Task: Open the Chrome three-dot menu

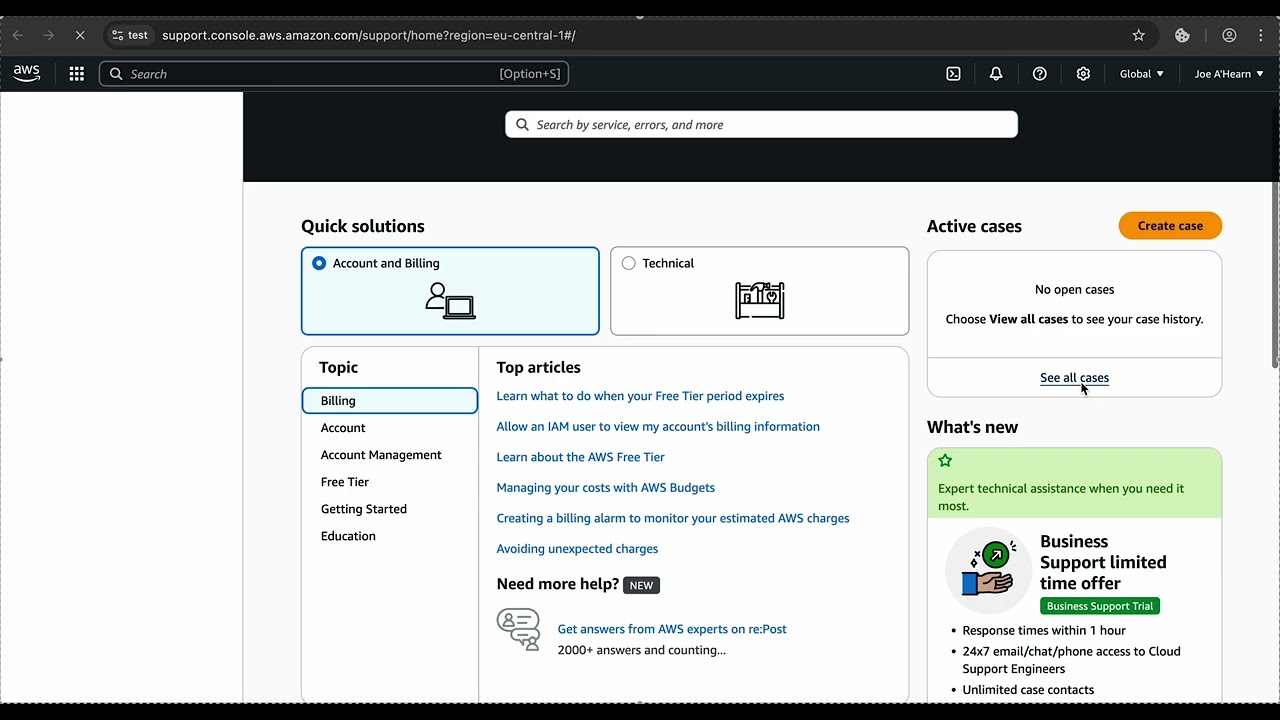Action: point(1261,35)
